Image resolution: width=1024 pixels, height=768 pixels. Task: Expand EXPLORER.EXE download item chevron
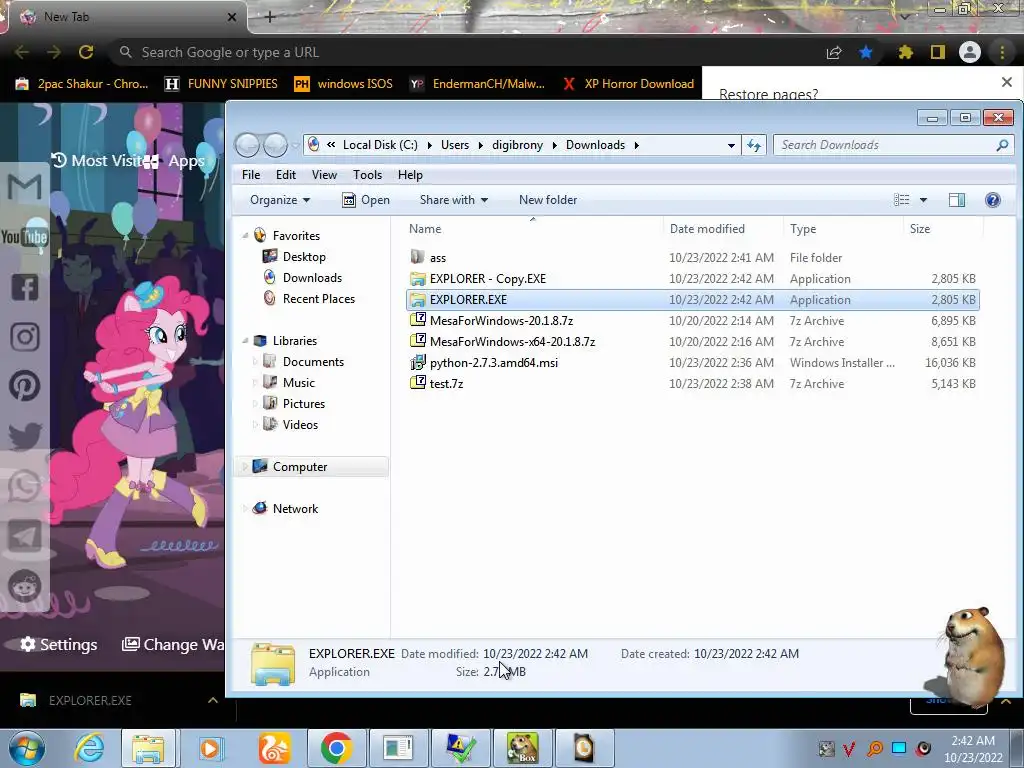[213, 700]
